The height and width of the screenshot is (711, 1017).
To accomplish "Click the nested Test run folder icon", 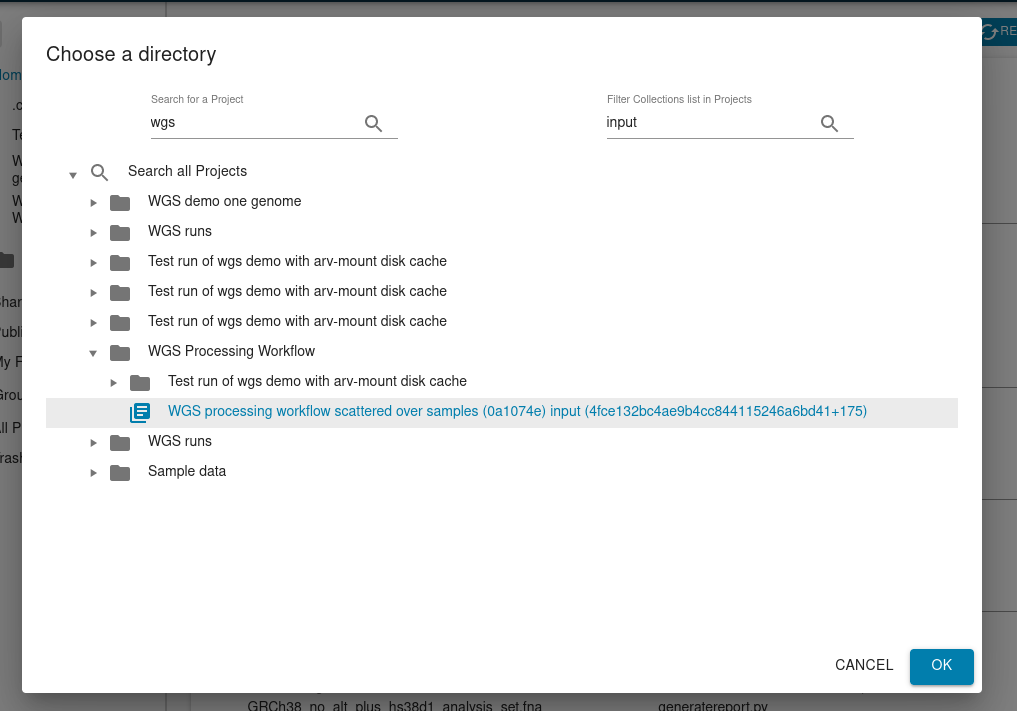I will 140,382.
